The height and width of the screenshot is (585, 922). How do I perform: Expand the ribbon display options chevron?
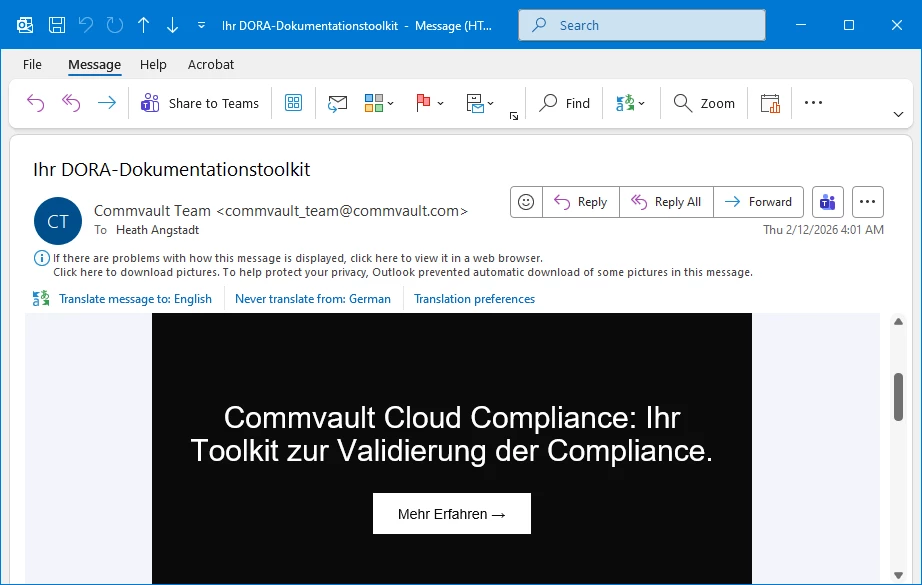(x=898, y=114)
